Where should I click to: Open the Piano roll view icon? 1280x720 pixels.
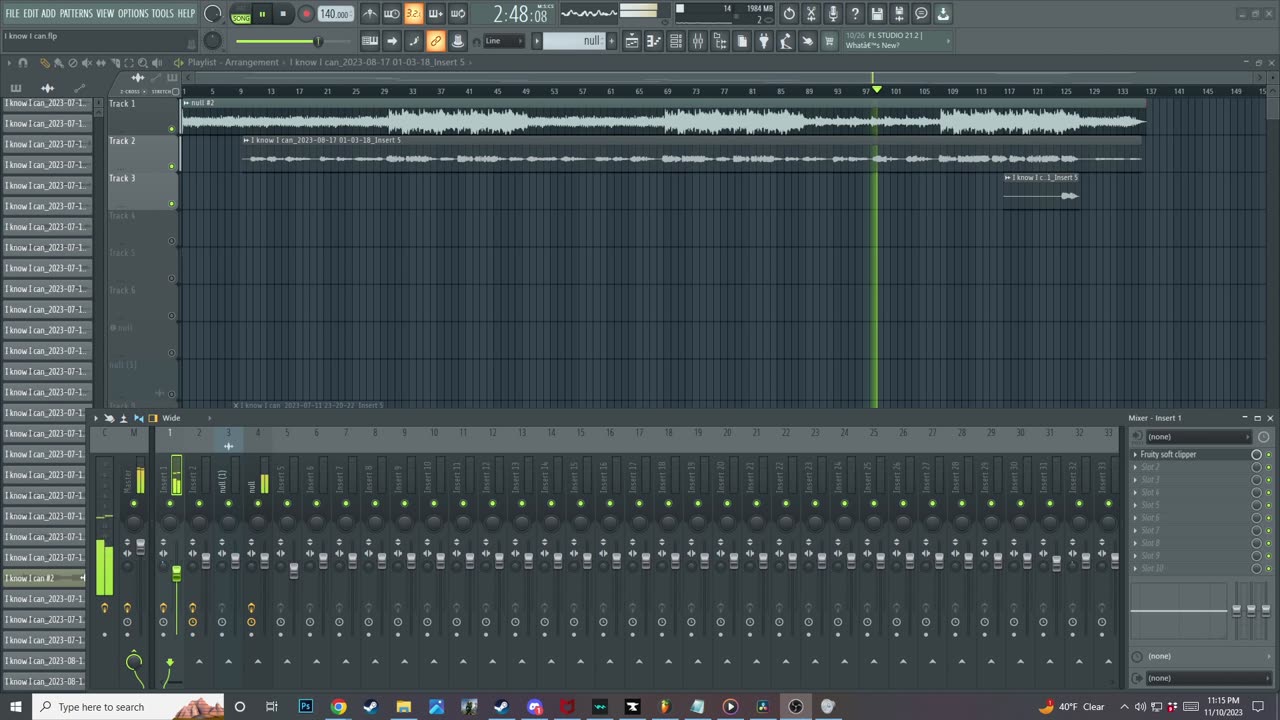click(x=654, y=41)
